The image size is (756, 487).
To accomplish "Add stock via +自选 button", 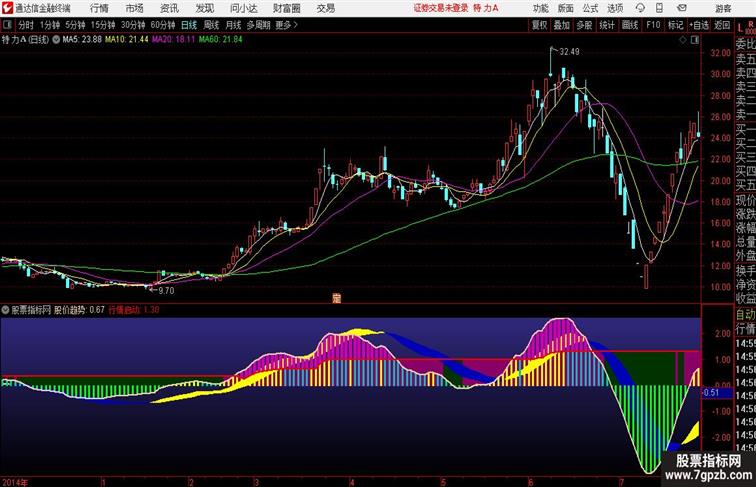I will [x=699, y=25].
